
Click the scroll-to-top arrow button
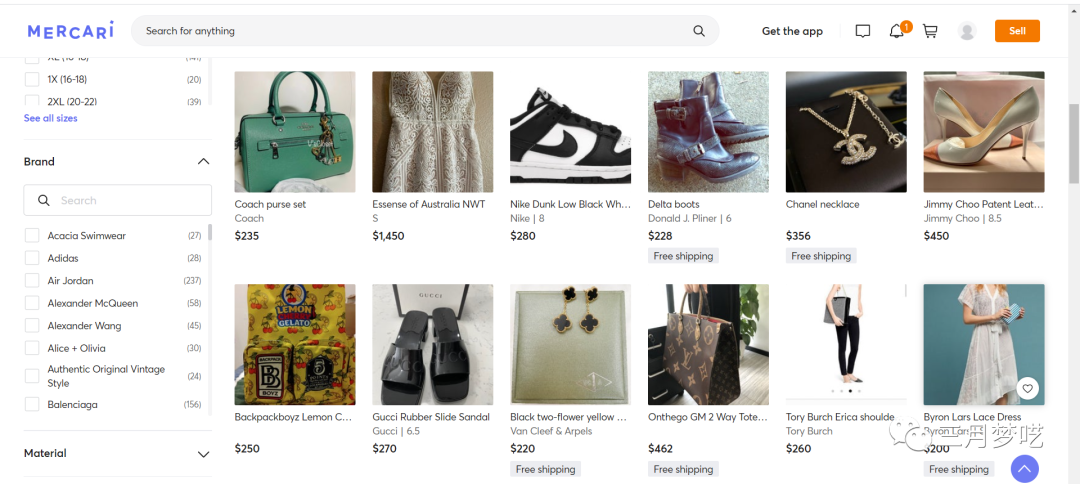1025,468
